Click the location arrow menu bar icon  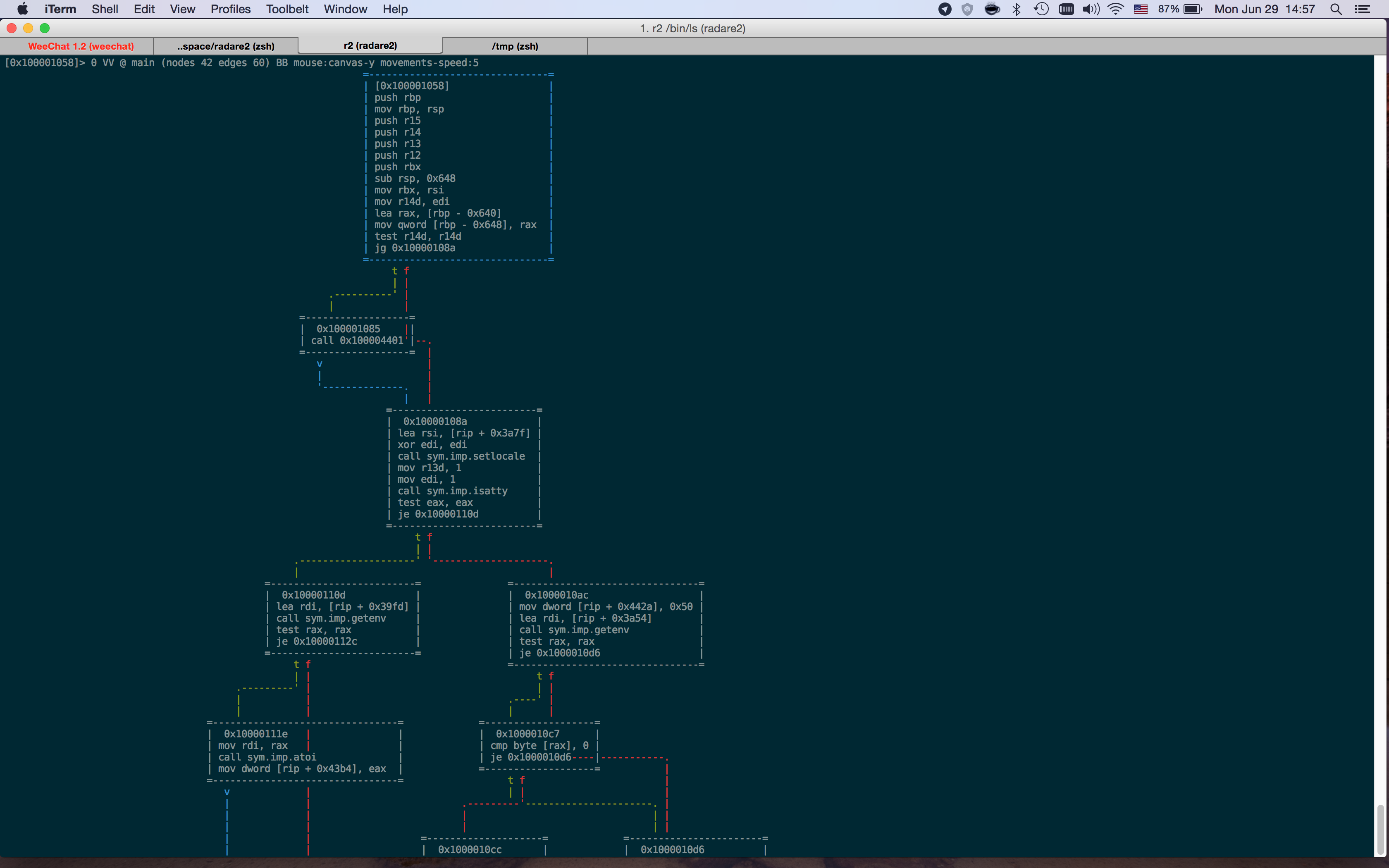click(945, 9)
